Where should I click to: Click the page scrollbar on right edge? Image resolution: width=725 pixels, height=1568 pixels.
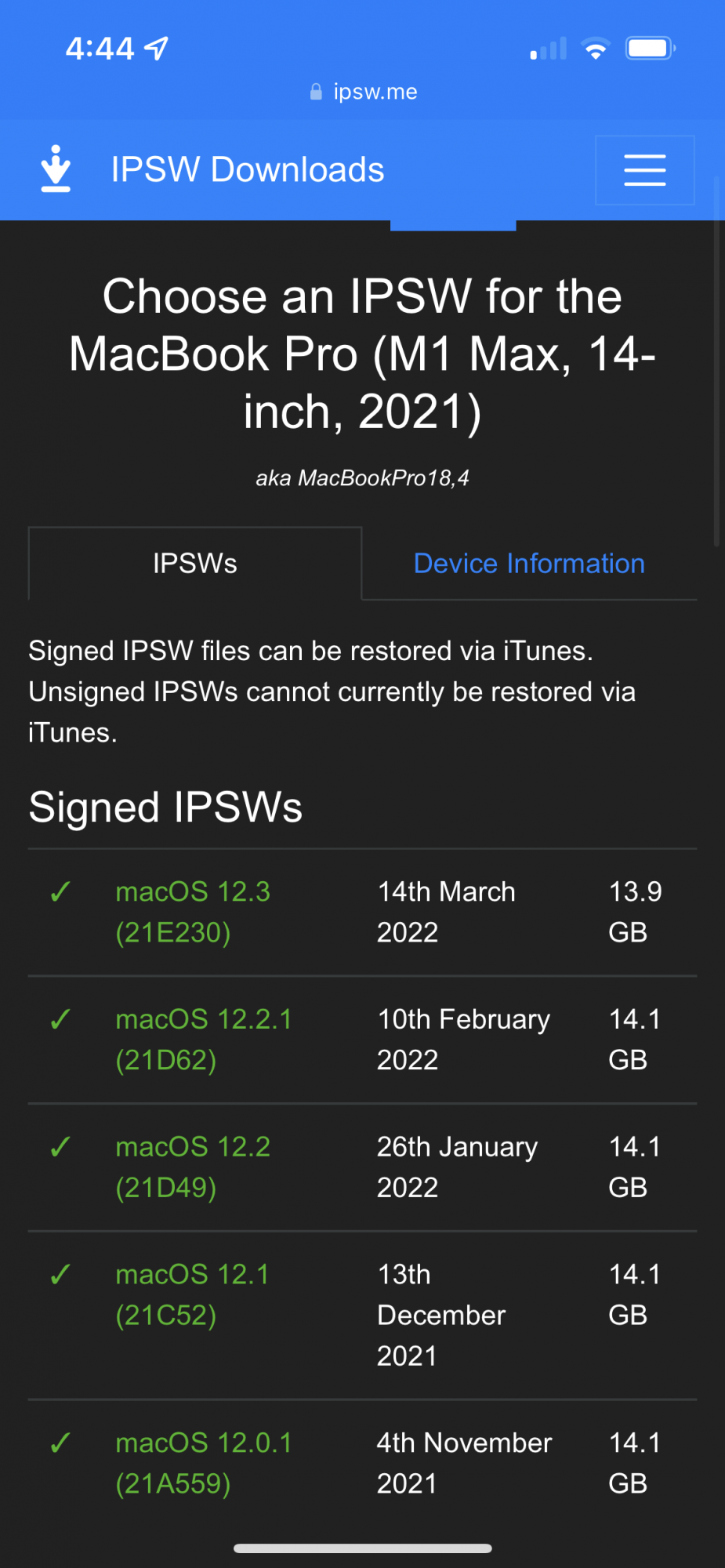(716, 361)
